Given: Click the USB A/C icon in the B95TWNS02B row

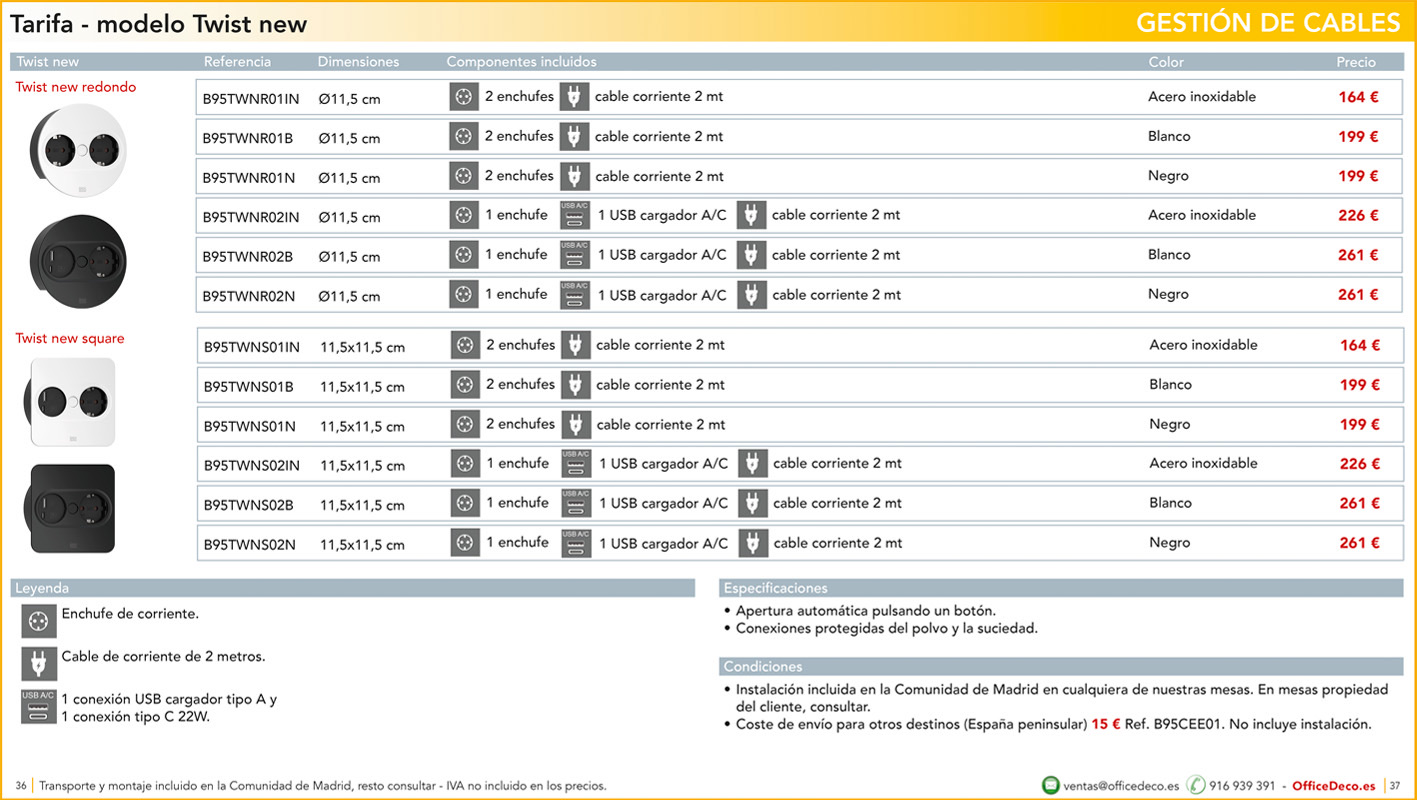Looking at the screenshot, I should 575,503.
